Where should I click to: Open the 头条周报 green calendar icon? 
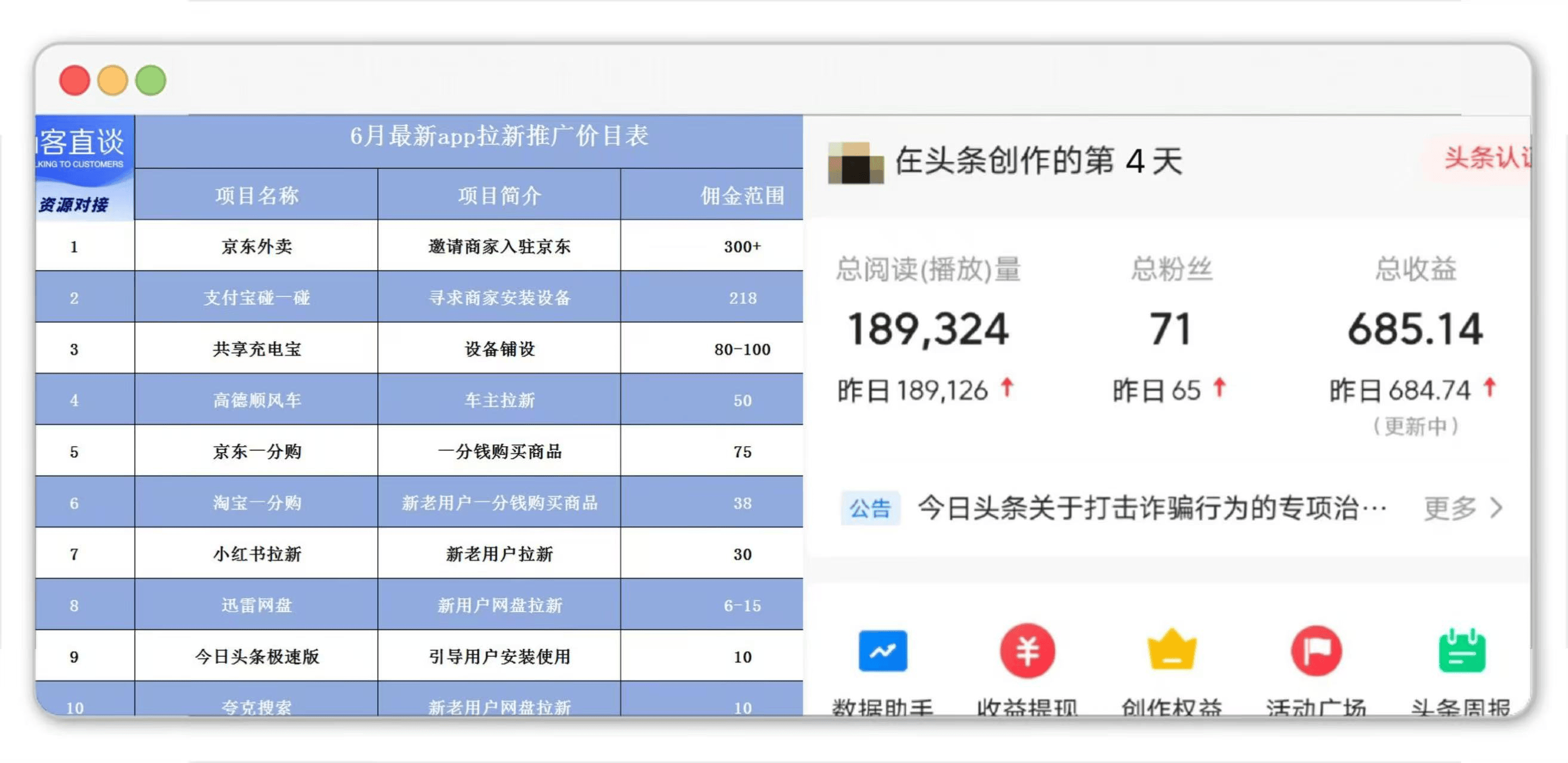click(x=1462, y=651)
